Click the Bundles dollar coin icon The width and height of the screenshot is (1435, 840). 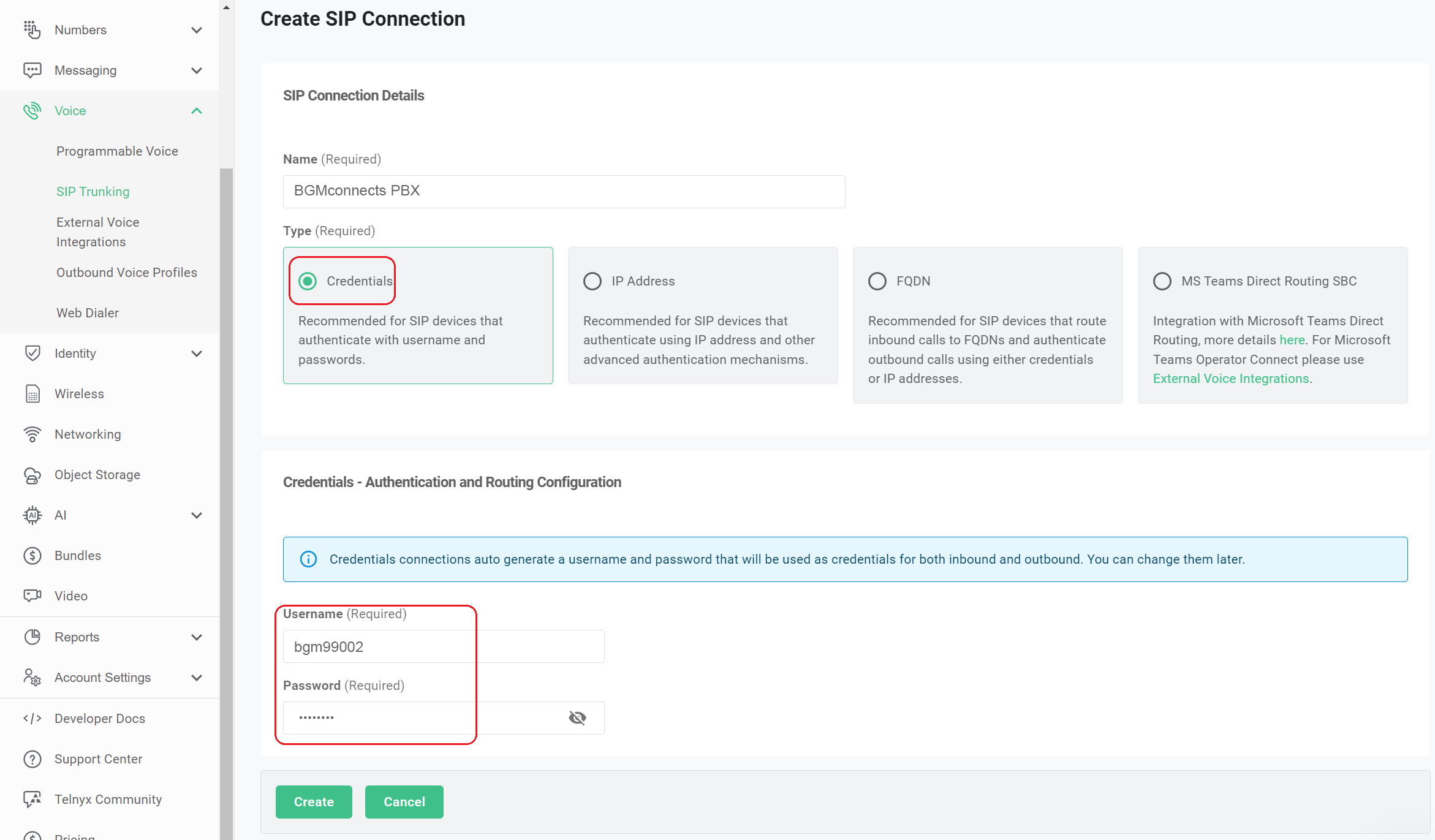pos(32,556)
